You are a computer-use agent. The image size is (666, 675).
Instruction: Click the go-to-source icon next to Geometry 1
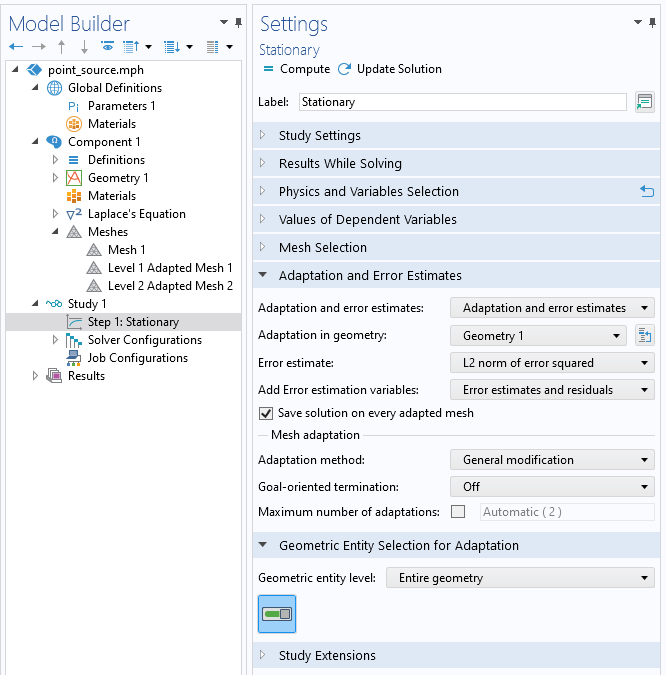pos(644,336)
